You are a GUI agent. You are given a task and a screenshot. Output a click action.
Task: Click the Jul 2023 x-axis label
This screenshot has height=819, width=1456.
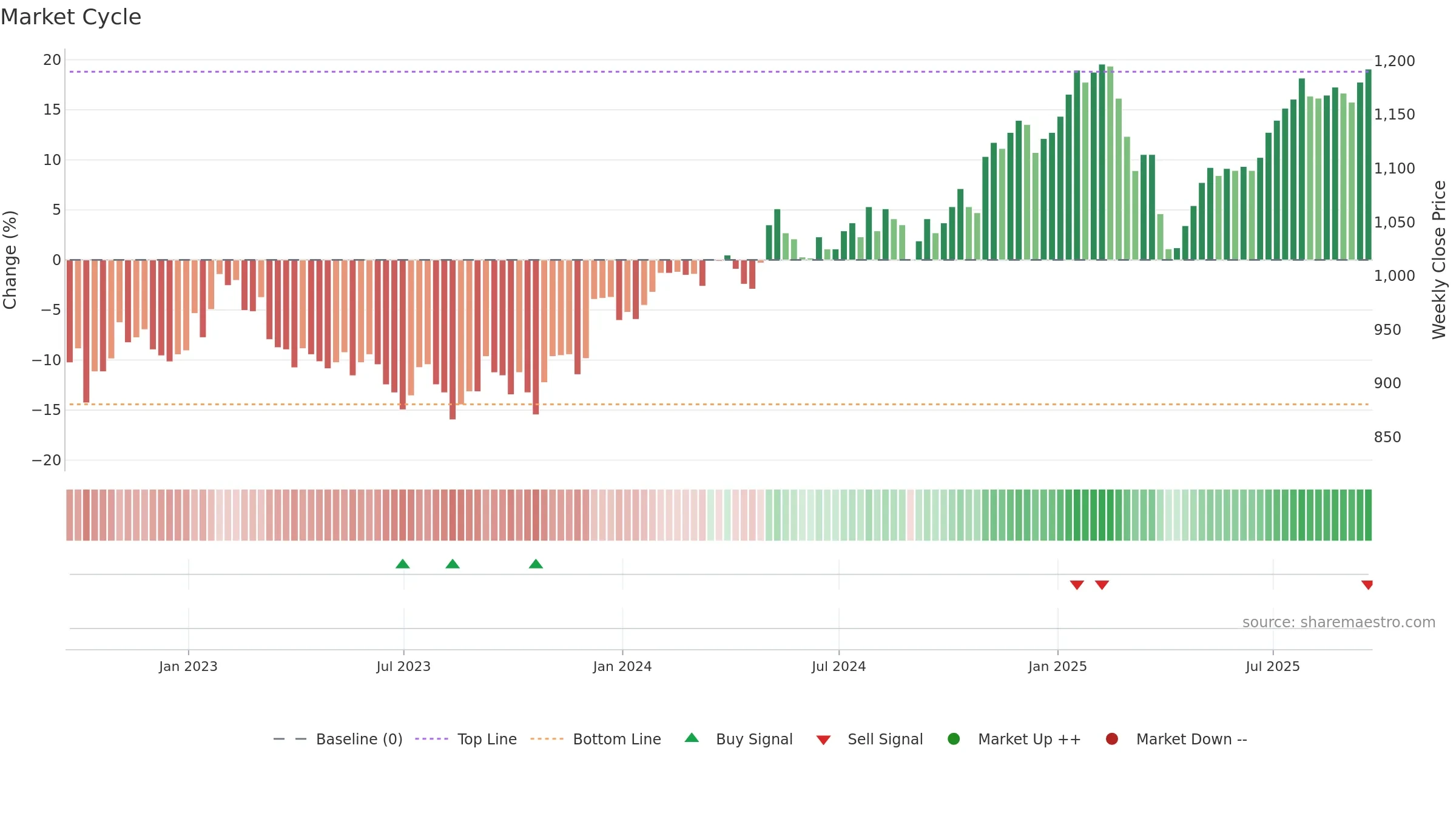pyautogui.click(x=403, y=667)
